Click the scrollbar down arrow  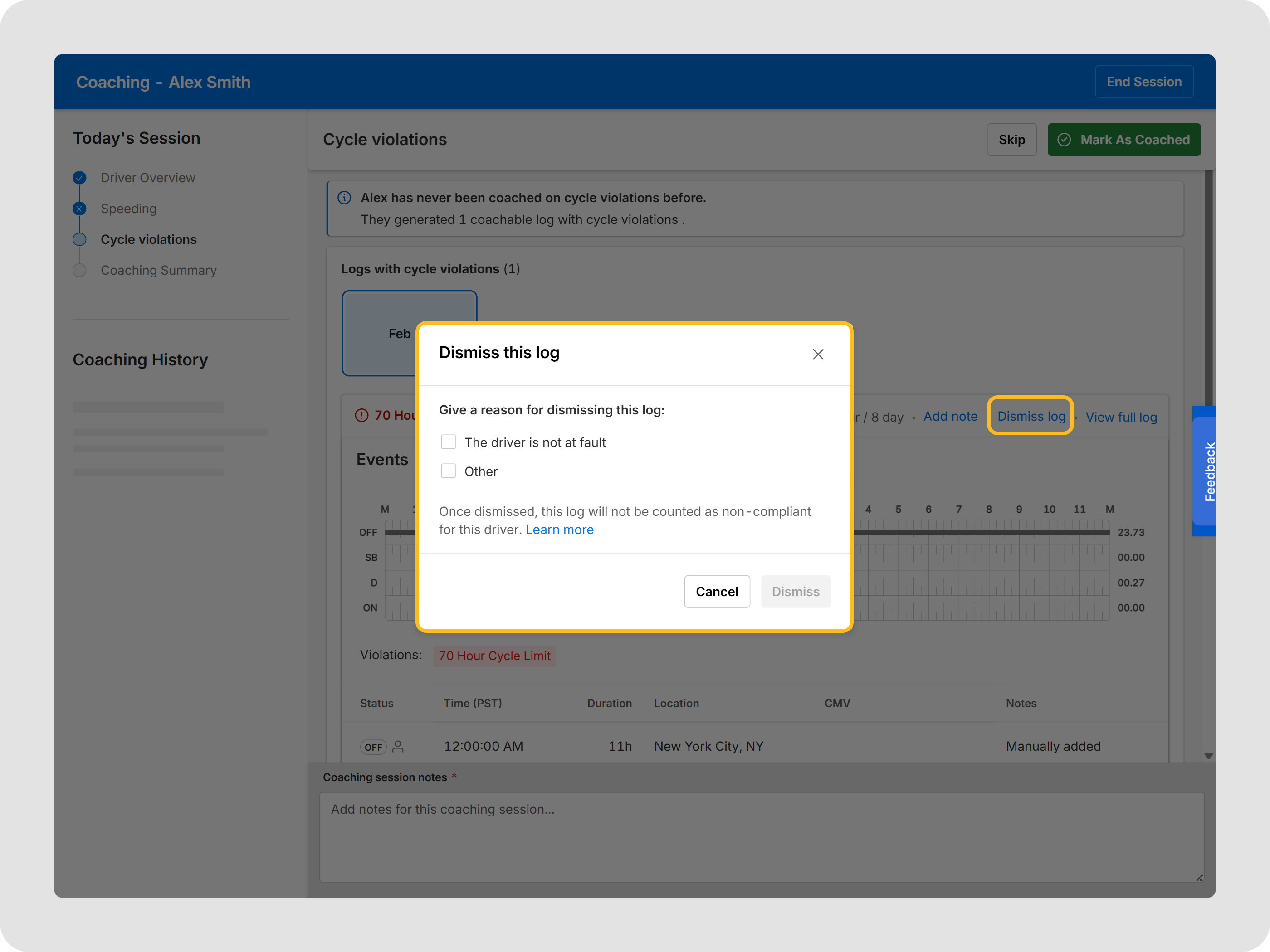(x=1208, y=756)
